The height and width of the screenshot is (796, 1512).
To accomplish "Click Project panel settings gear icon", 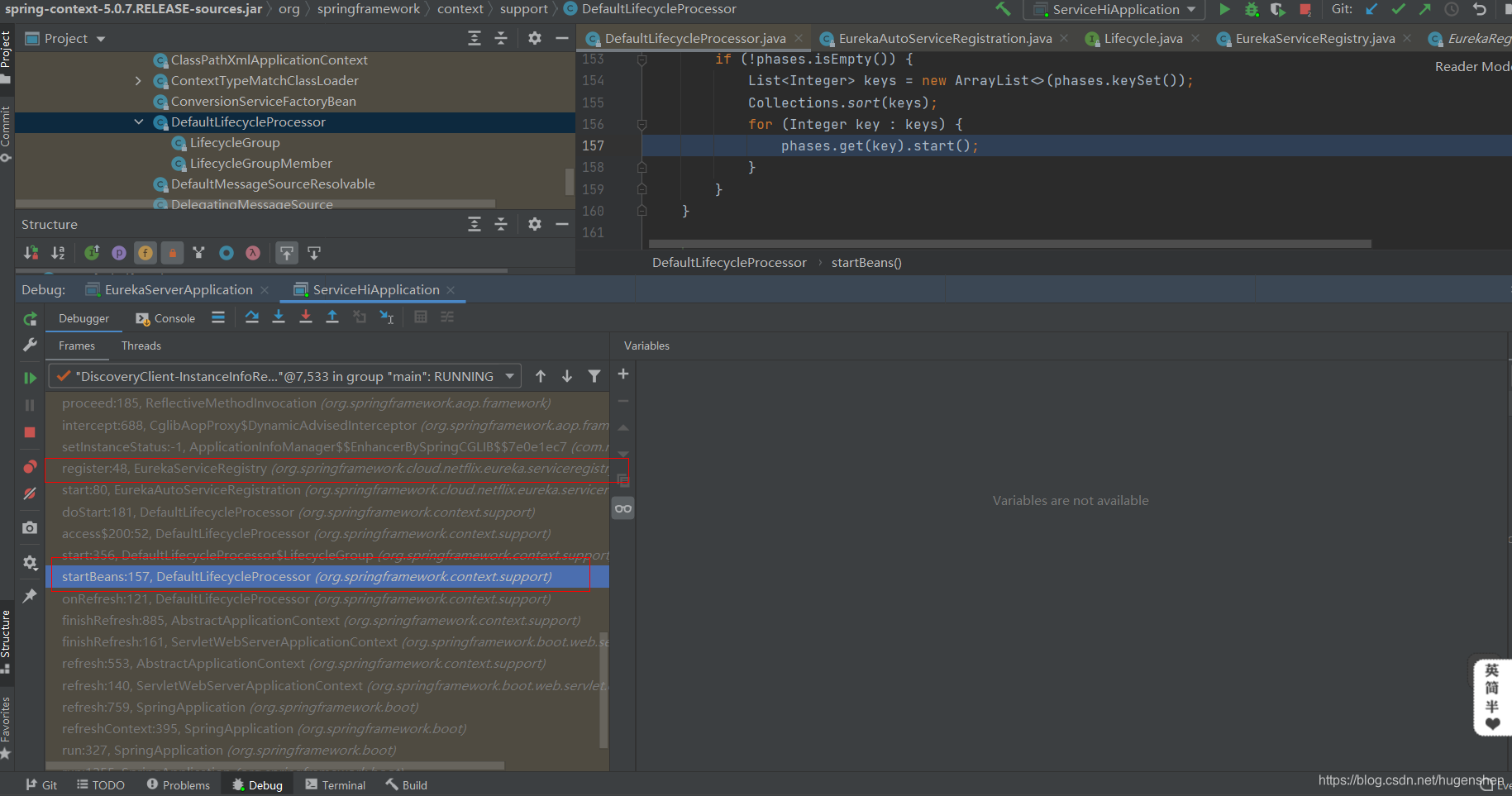I will pos(535,38).
